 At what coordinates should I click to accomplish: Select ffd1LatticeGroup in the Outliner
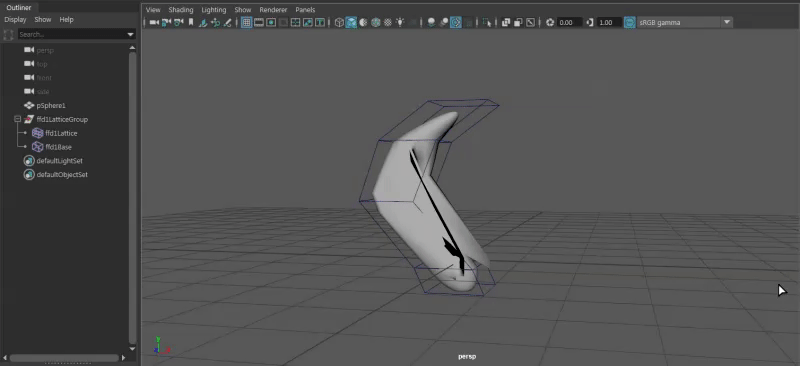pyautogui.click(x=62, y=119)
